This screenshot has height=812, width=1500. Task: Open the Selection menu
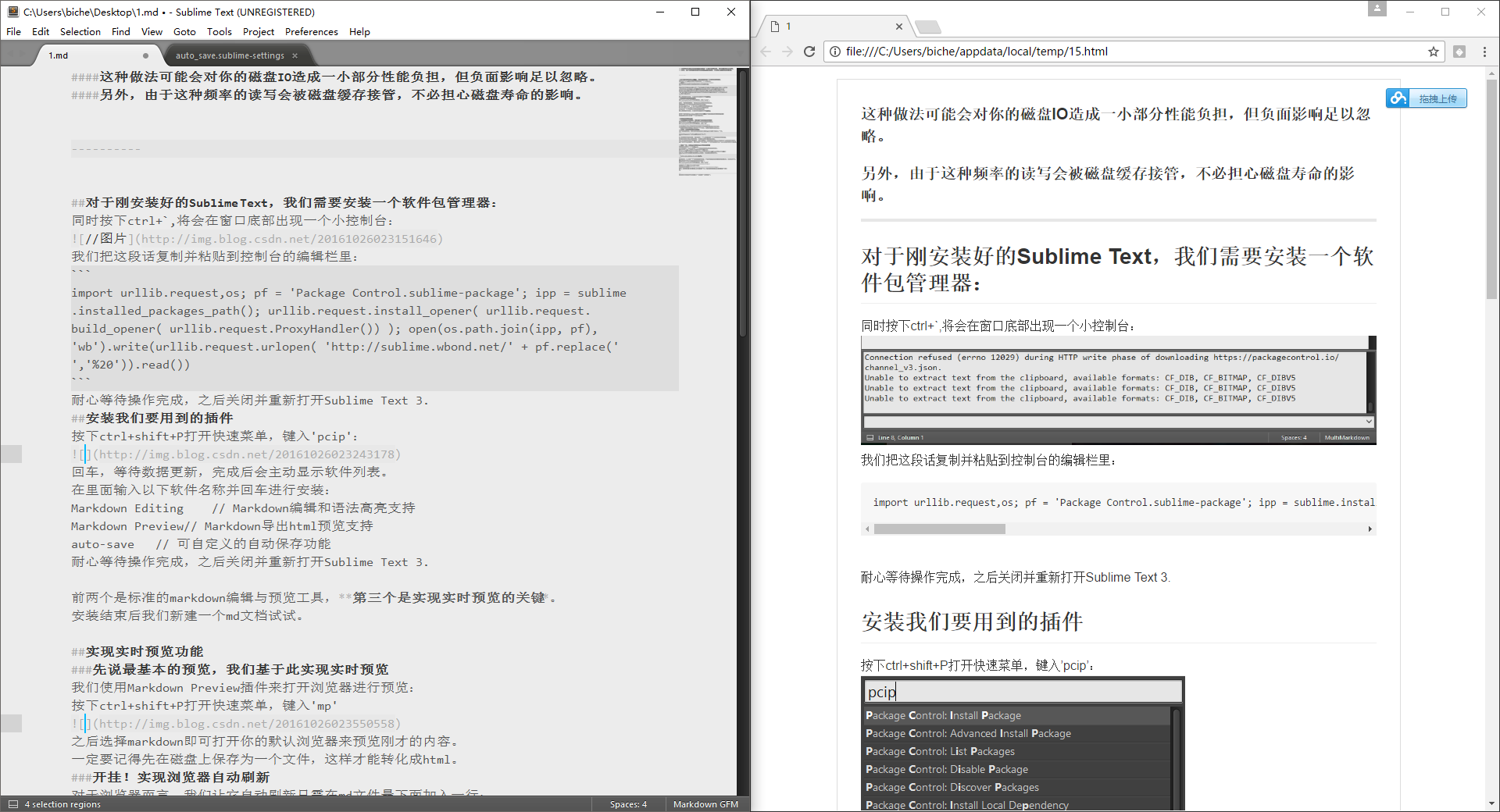80,32
